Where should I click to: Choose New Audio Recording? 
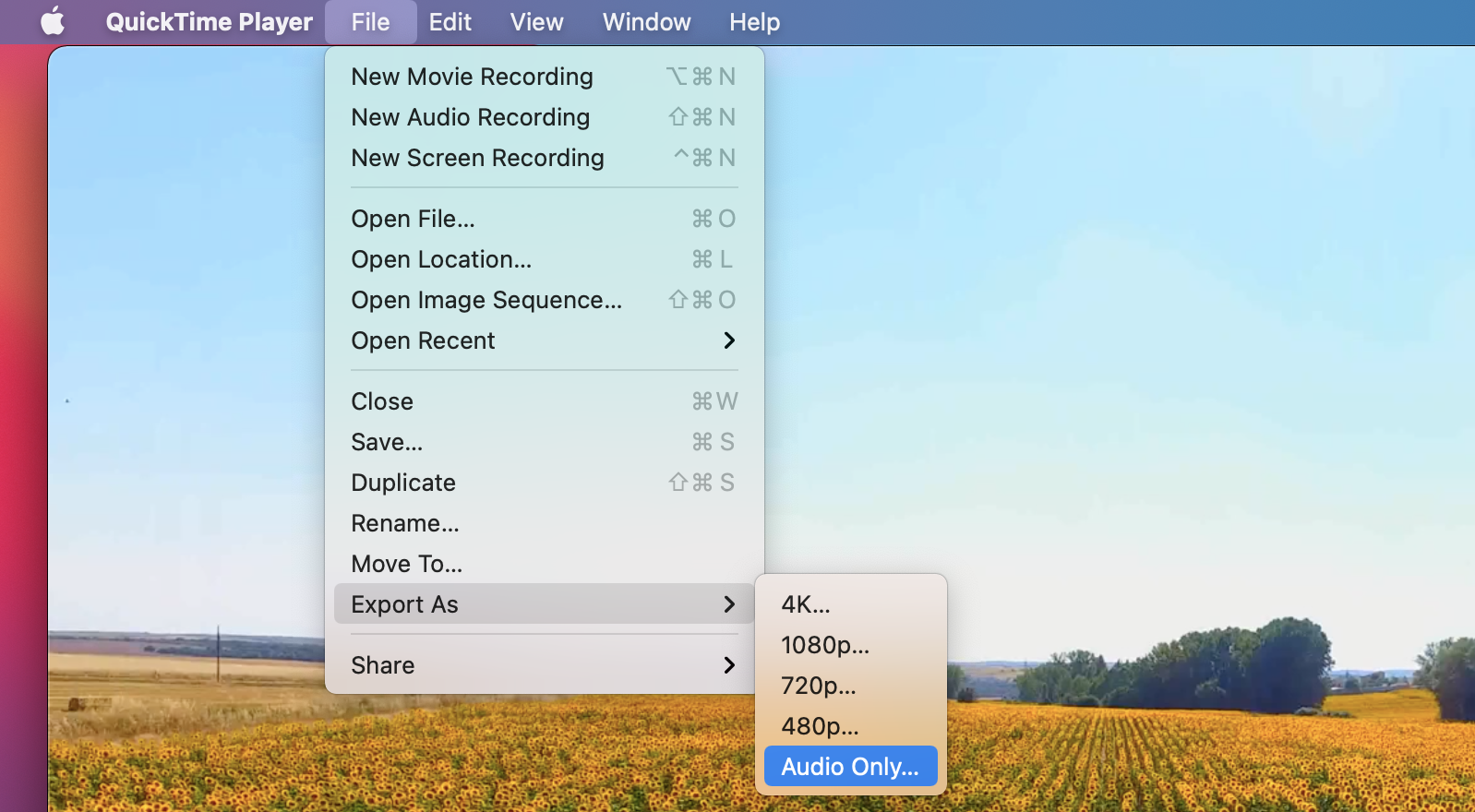click(x=544, y=117)
